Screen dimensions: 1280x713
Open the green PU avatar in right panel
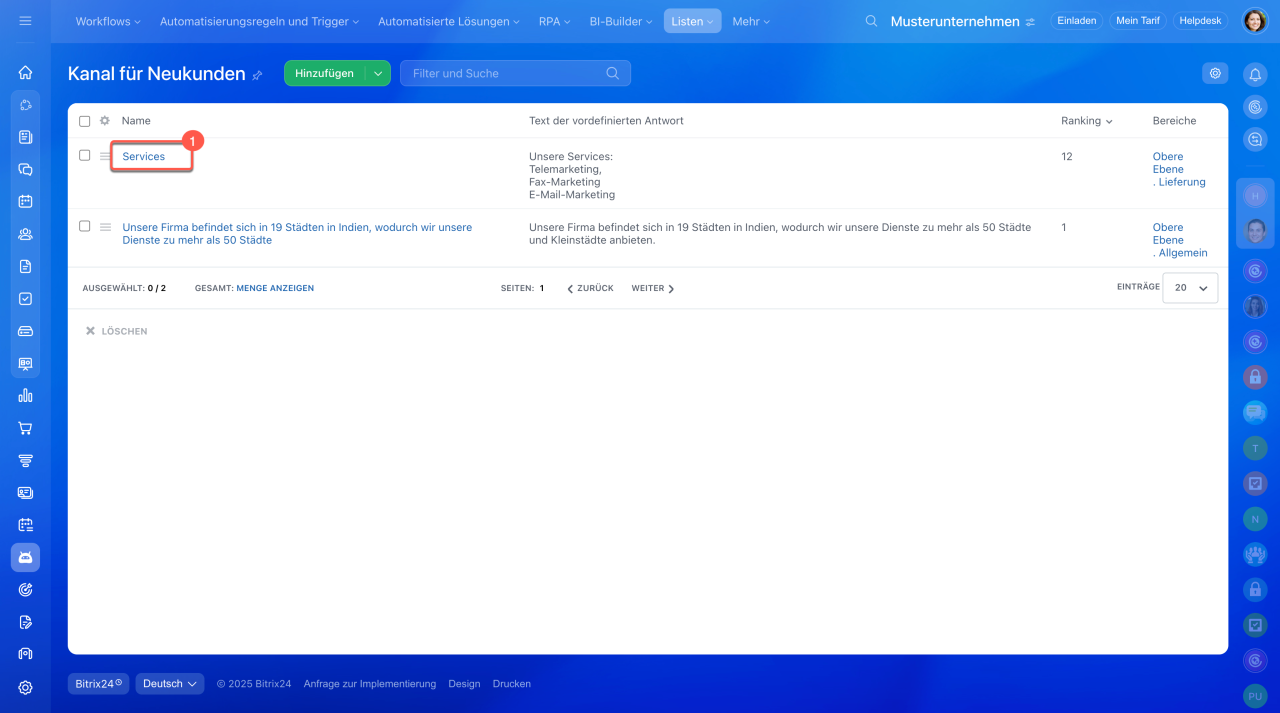1255,694
